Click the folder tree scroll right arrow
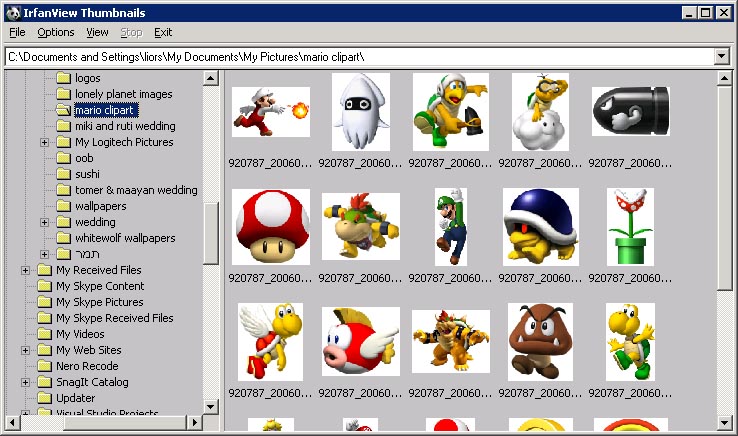 point(194,422)
